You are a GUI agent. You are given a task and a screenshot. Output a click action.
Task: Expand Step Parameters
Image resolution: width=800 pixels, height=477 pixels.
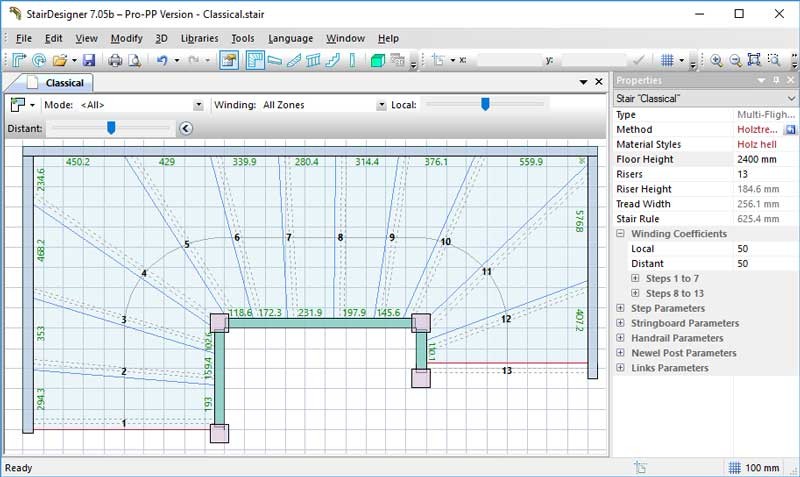coord(620,308)
